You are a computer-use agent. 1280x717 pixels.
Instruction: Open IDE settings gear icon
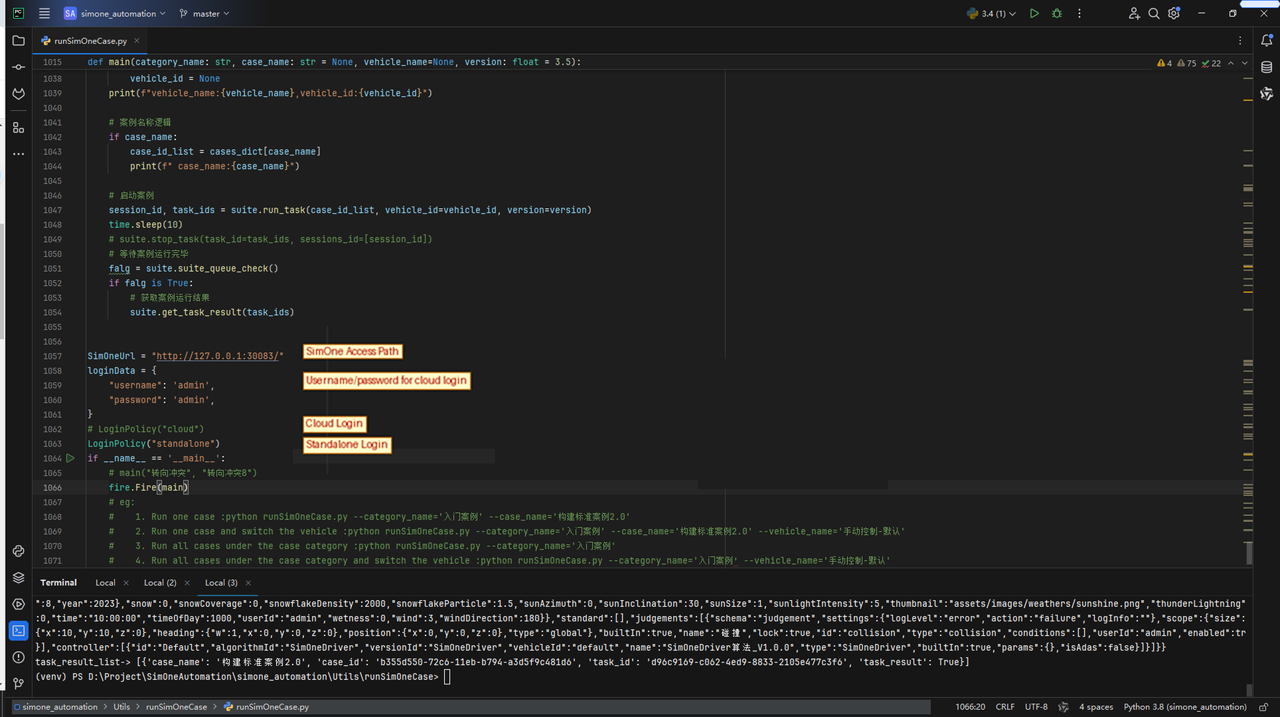coord(1174,14)
